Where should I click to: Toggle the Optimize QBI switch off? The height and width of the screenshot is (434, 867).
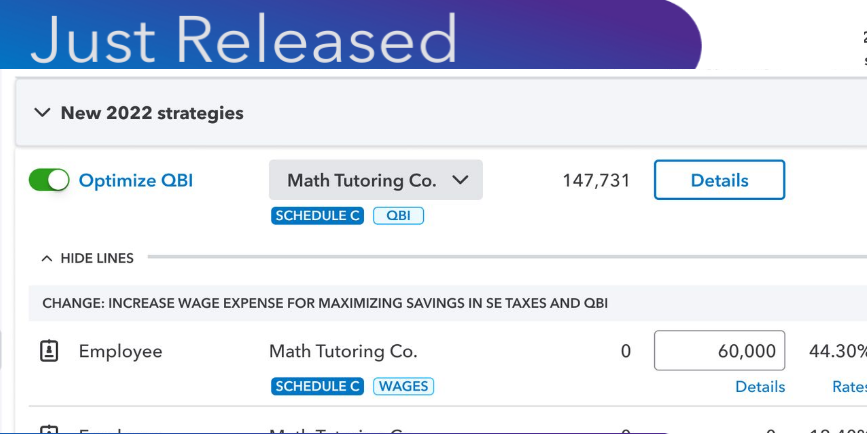coord(49,180)
